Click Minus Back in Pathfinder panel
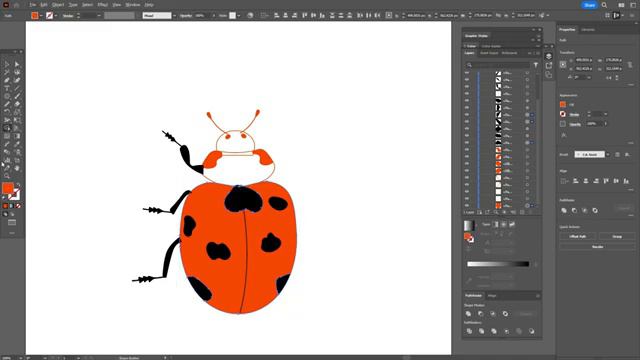640x360 pixels. pos(531,331)
